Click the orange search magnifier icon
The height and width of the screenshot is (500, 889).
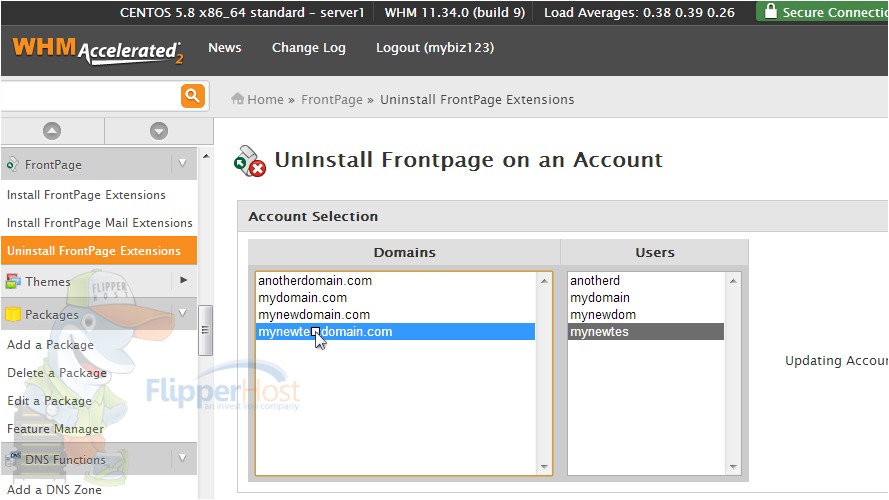click(x=193, y=96)
